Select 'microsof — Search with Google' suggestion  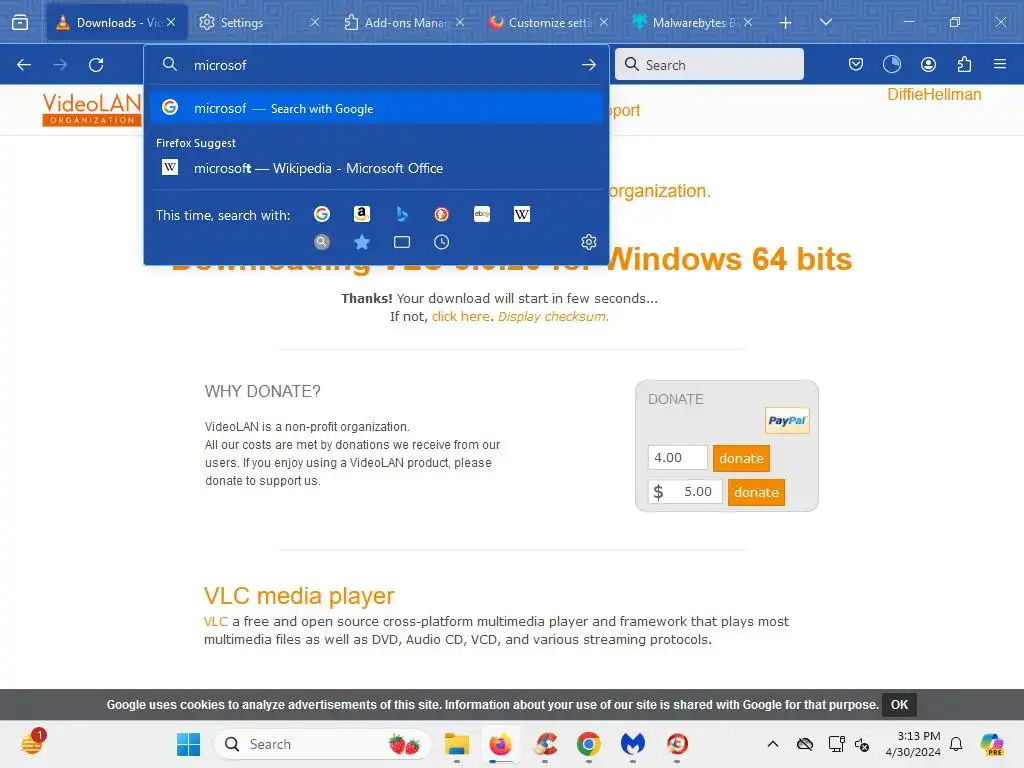376,108
